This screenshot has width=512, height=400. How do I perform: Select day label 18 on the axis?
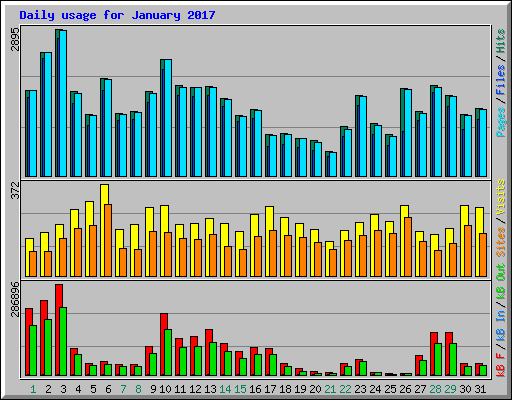[x=285, y=389]
